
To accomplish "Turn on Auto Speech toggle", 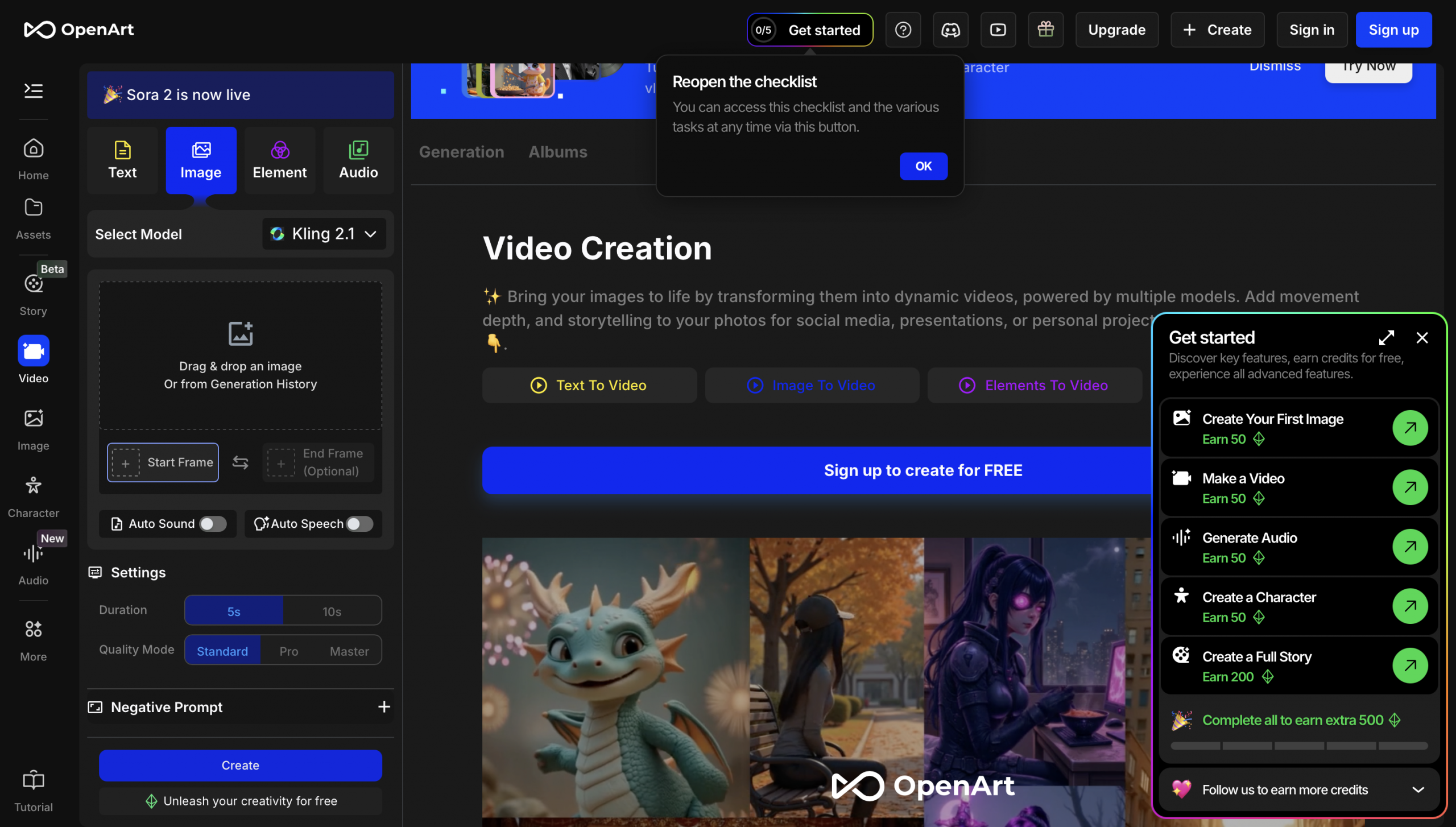I will pos(359,523).
